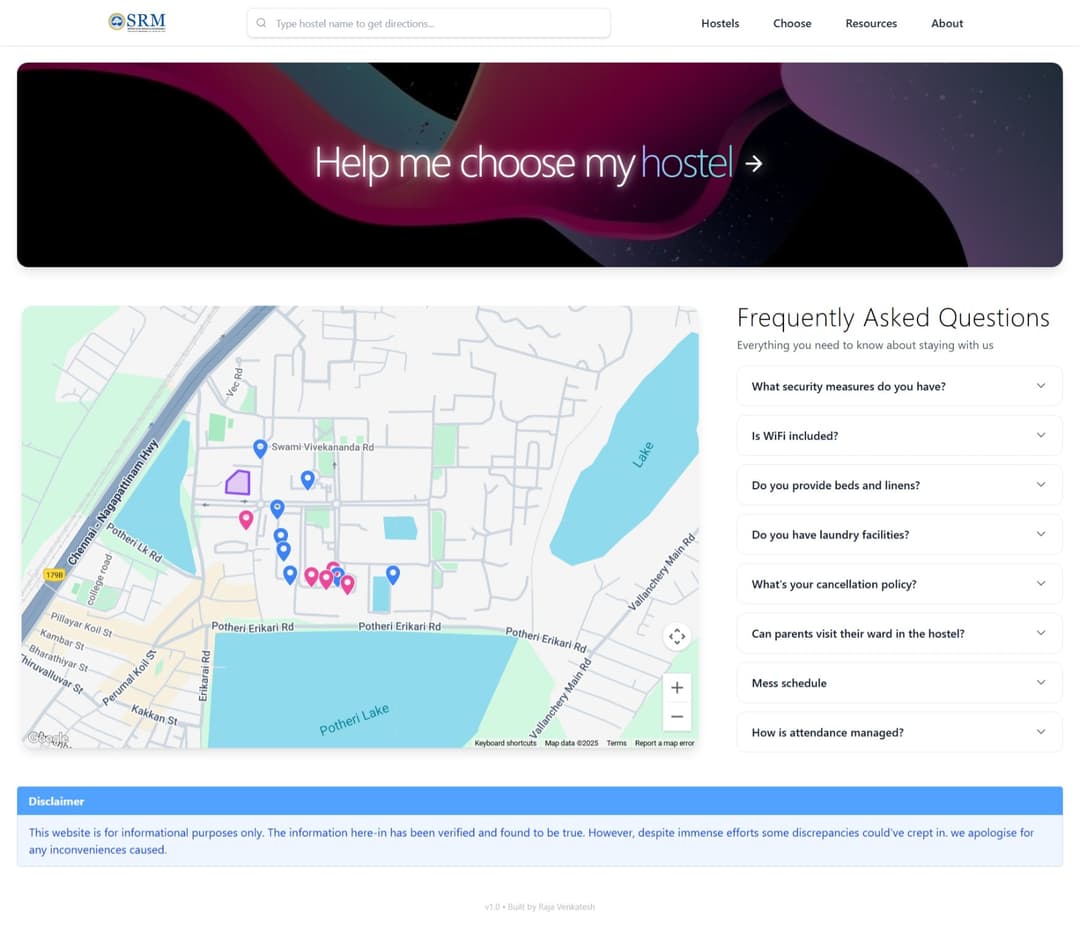1080x928 pixels.
Task: Select the lone blue marker near Potheri Erikari Rd
Action: pyautogui.click(x=392, y=573)
